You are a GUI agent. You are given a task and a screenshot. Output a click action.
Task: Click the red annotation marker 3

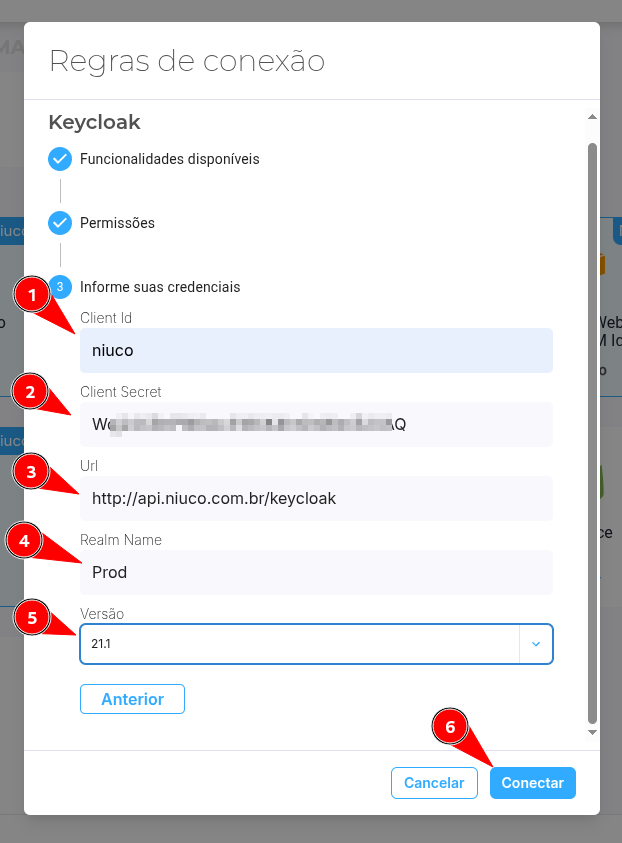31,471
